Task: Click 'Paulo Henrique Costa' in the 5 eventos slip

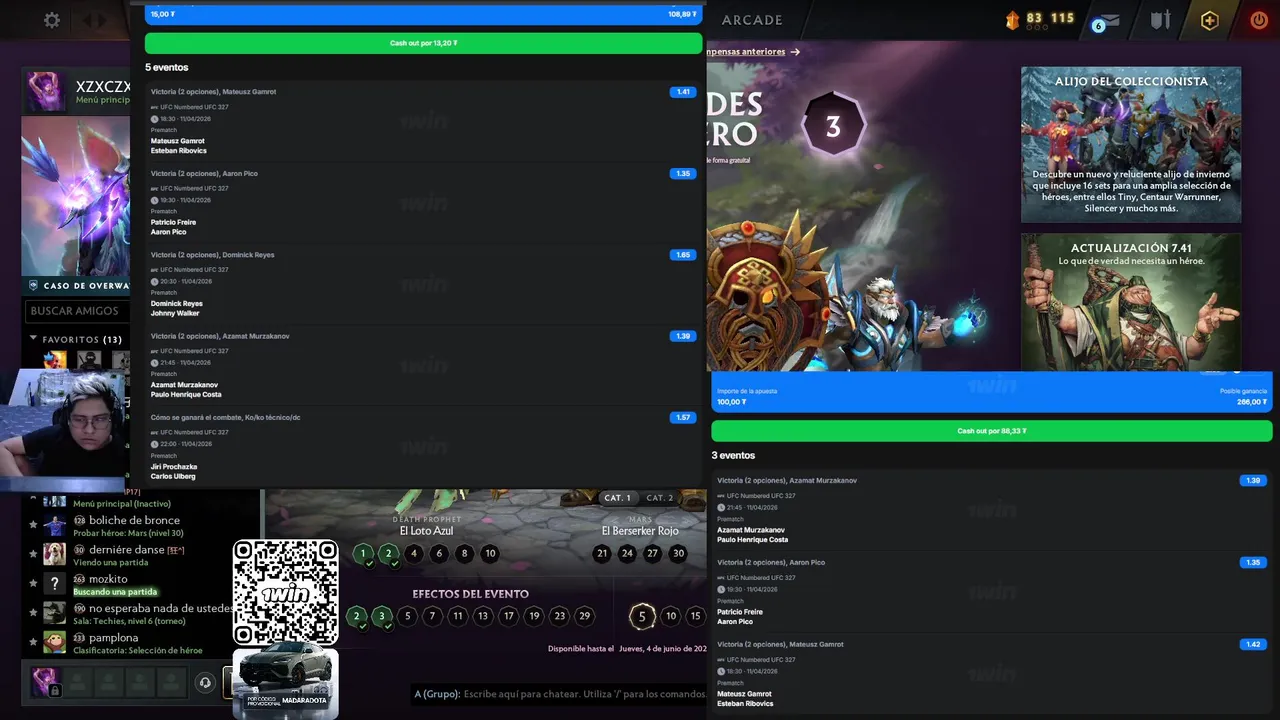Action: (x=186, y=395)
